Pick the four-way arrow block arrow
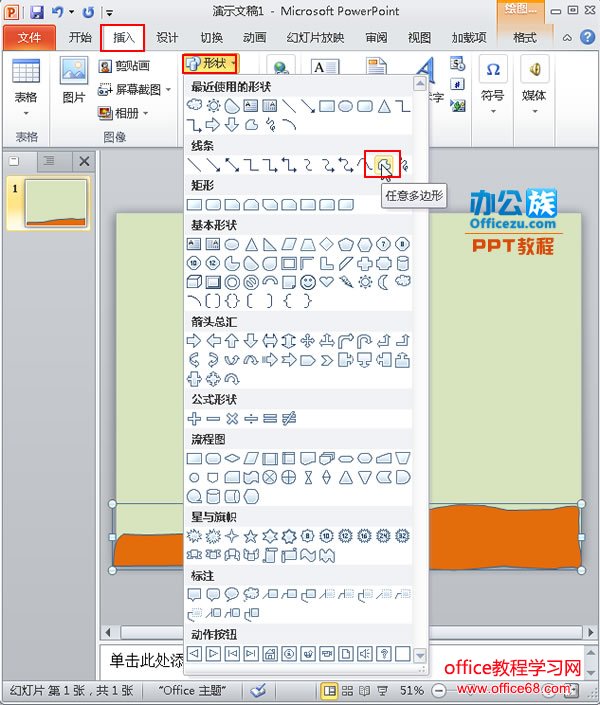This screenshot has width=600, height=705. [x=308, y=341]
